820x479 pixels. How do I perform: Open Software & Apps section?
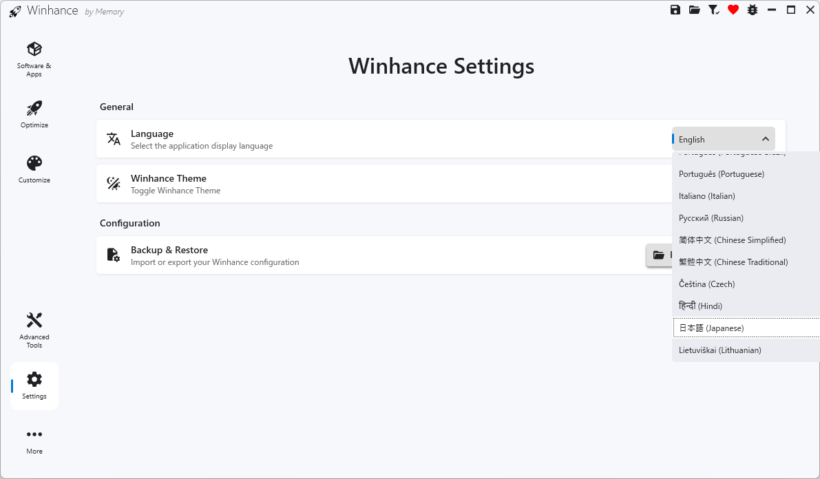point(34,59)
